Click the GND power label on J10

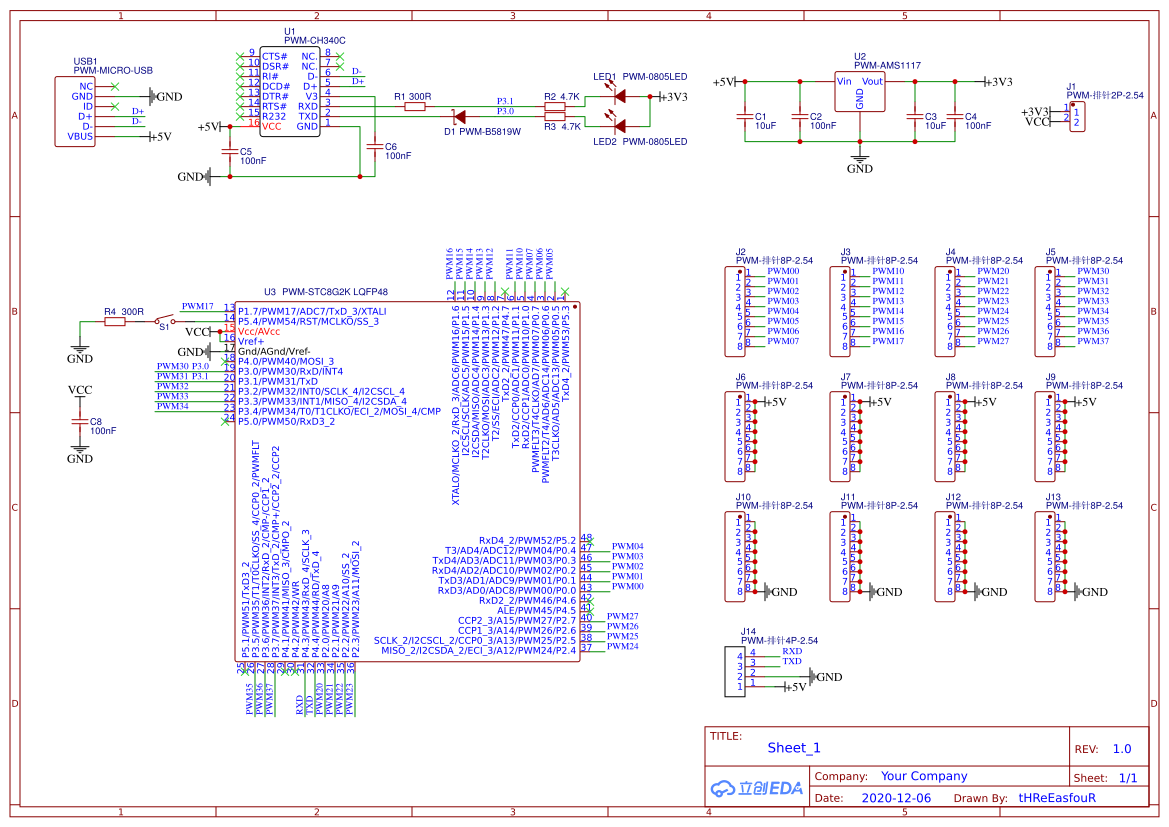[784, 592]
